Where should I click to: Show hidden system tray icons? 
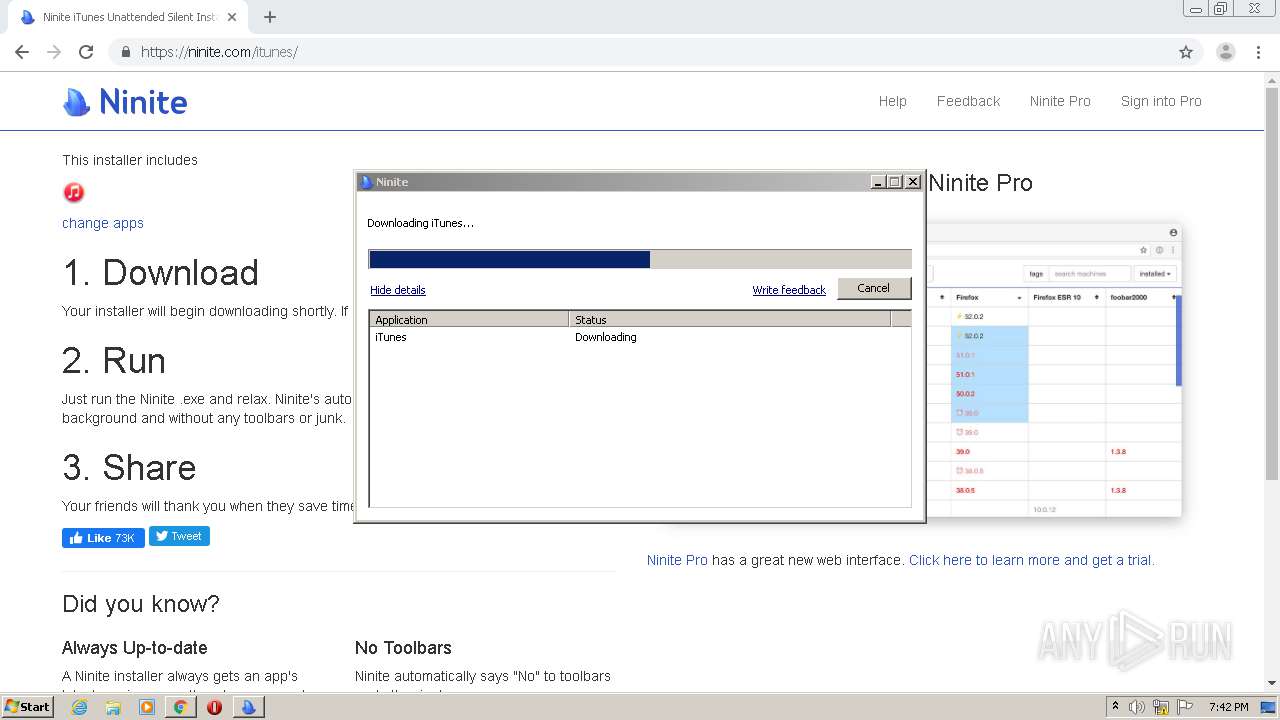tap(1115, 707)
